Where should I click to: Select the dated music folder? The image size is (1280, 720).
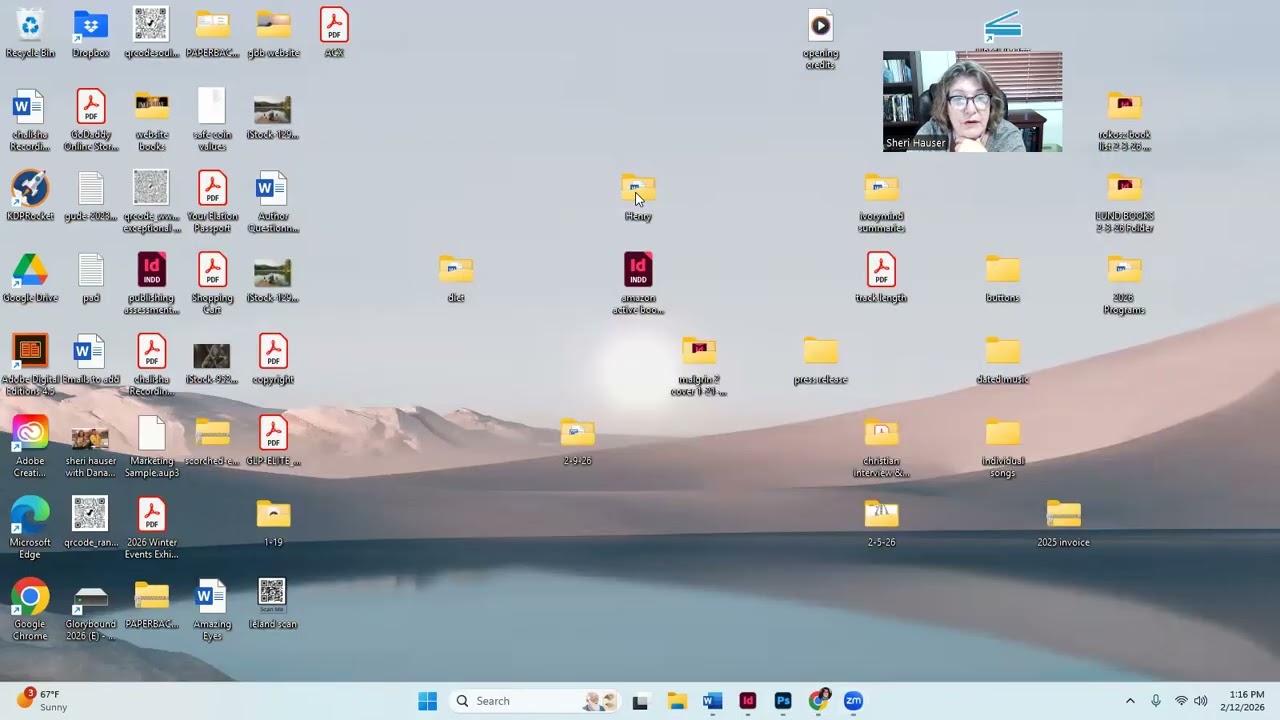point(1002,360)
